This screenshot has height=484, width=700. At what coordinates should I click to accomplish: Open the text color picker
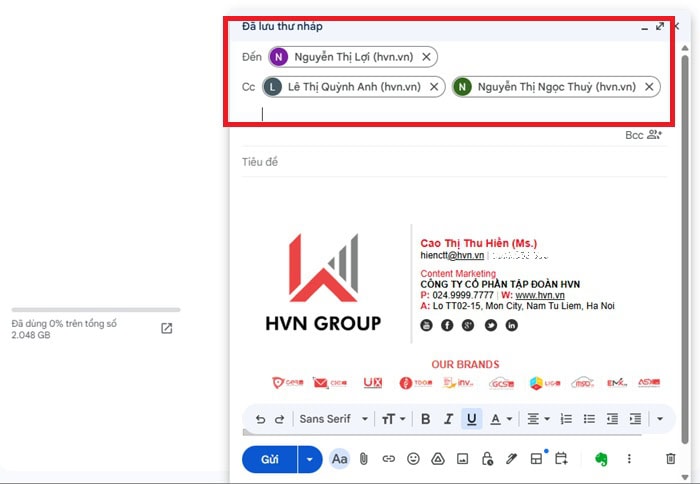tap(501, 419)
